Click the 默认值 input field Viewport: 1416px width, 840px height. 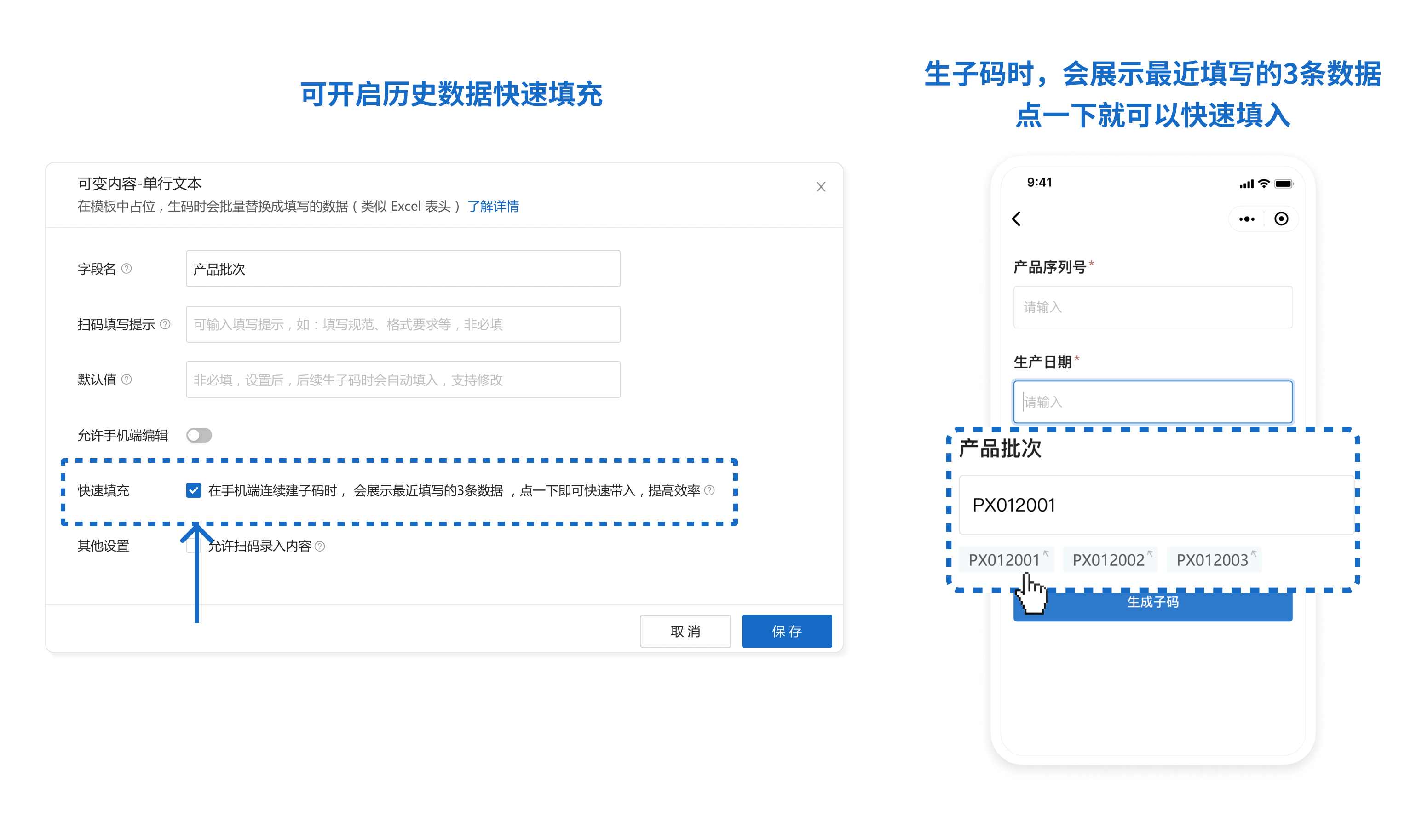click(x=403, y=380)
